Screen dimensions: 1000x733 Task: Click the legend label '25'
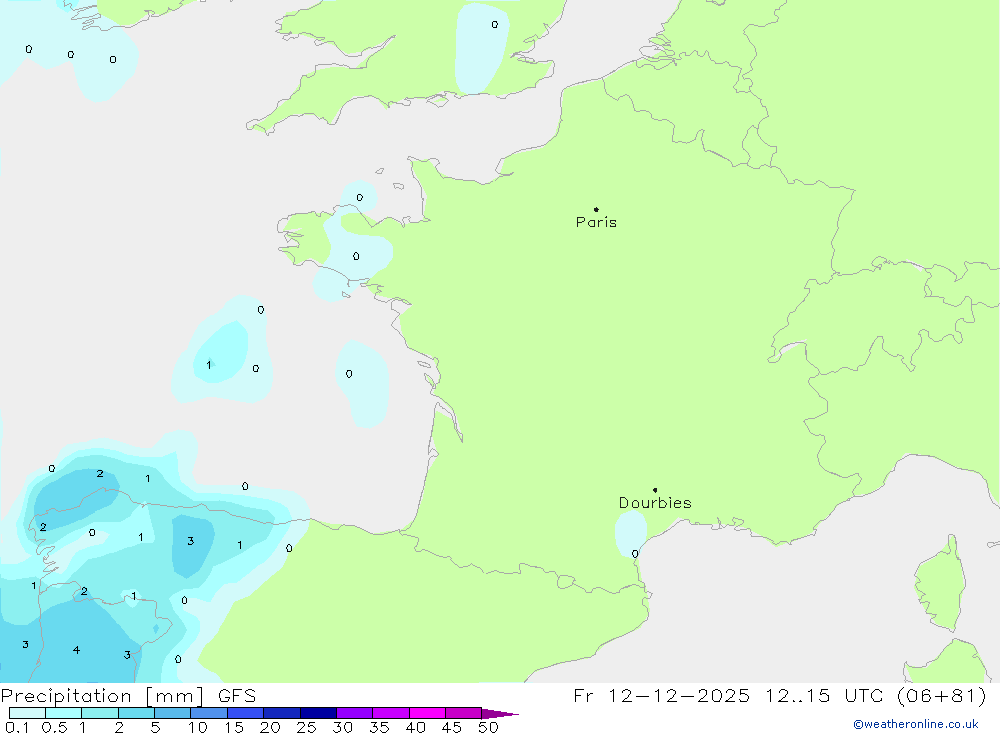pos(306,727)
